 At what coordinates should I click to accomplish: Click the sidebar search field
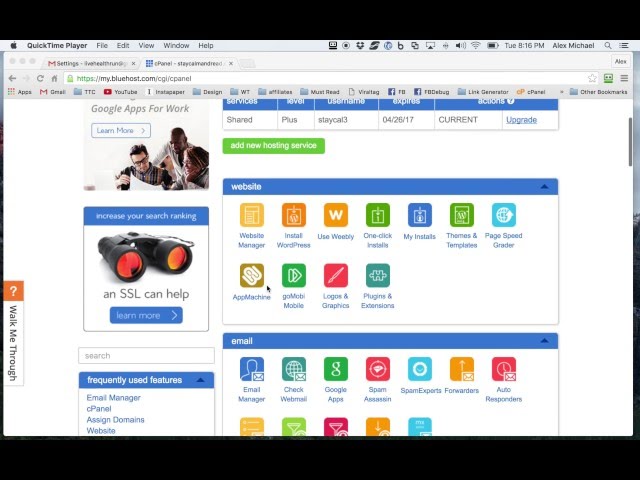click(146, 356)
